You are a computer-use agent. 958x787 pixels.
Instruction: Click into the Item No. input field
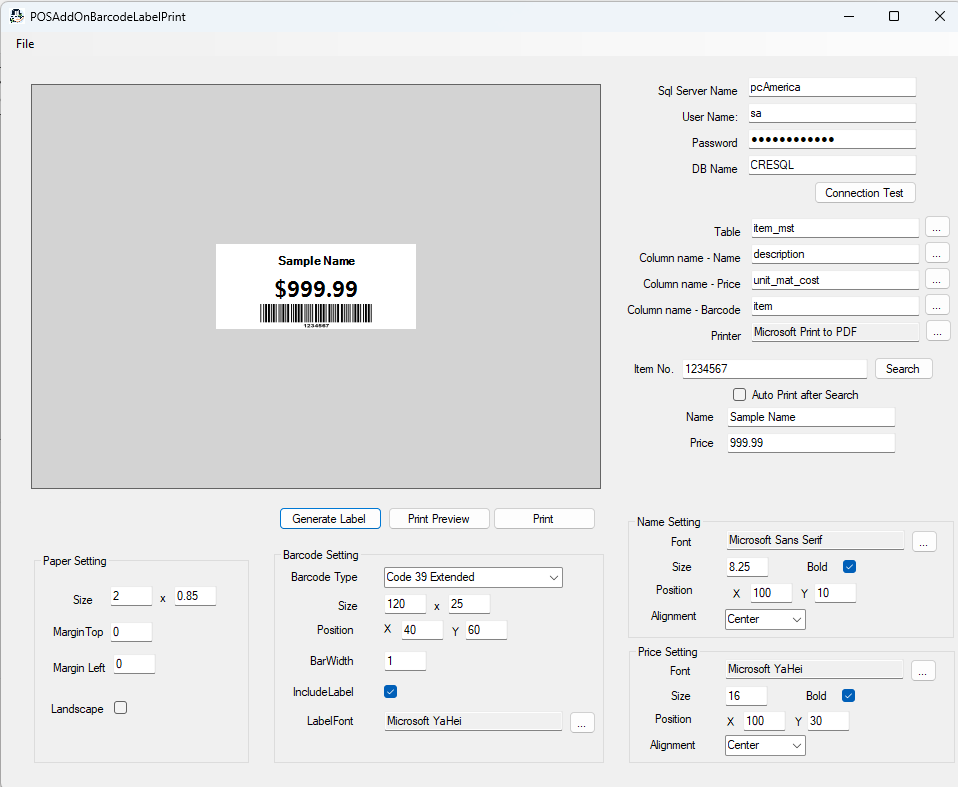(x=774, y=369)
